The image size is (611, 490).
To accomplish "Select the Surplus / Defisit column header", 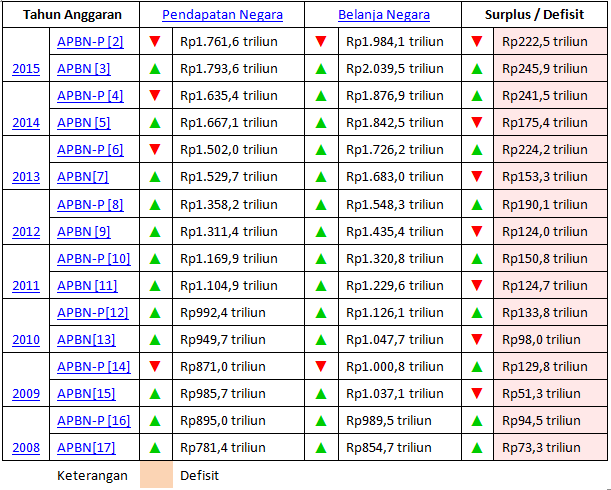I will 534,15.
